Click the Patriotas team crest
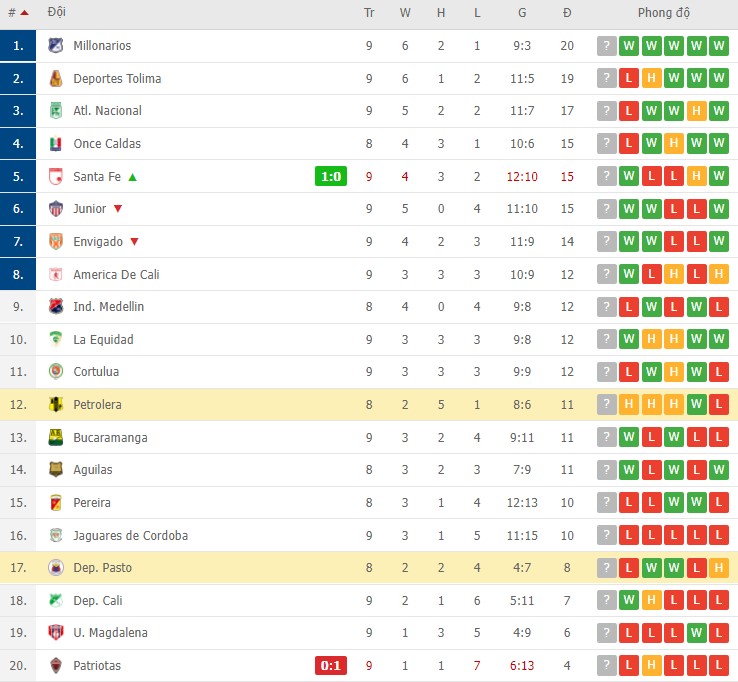 click(56, 666)
